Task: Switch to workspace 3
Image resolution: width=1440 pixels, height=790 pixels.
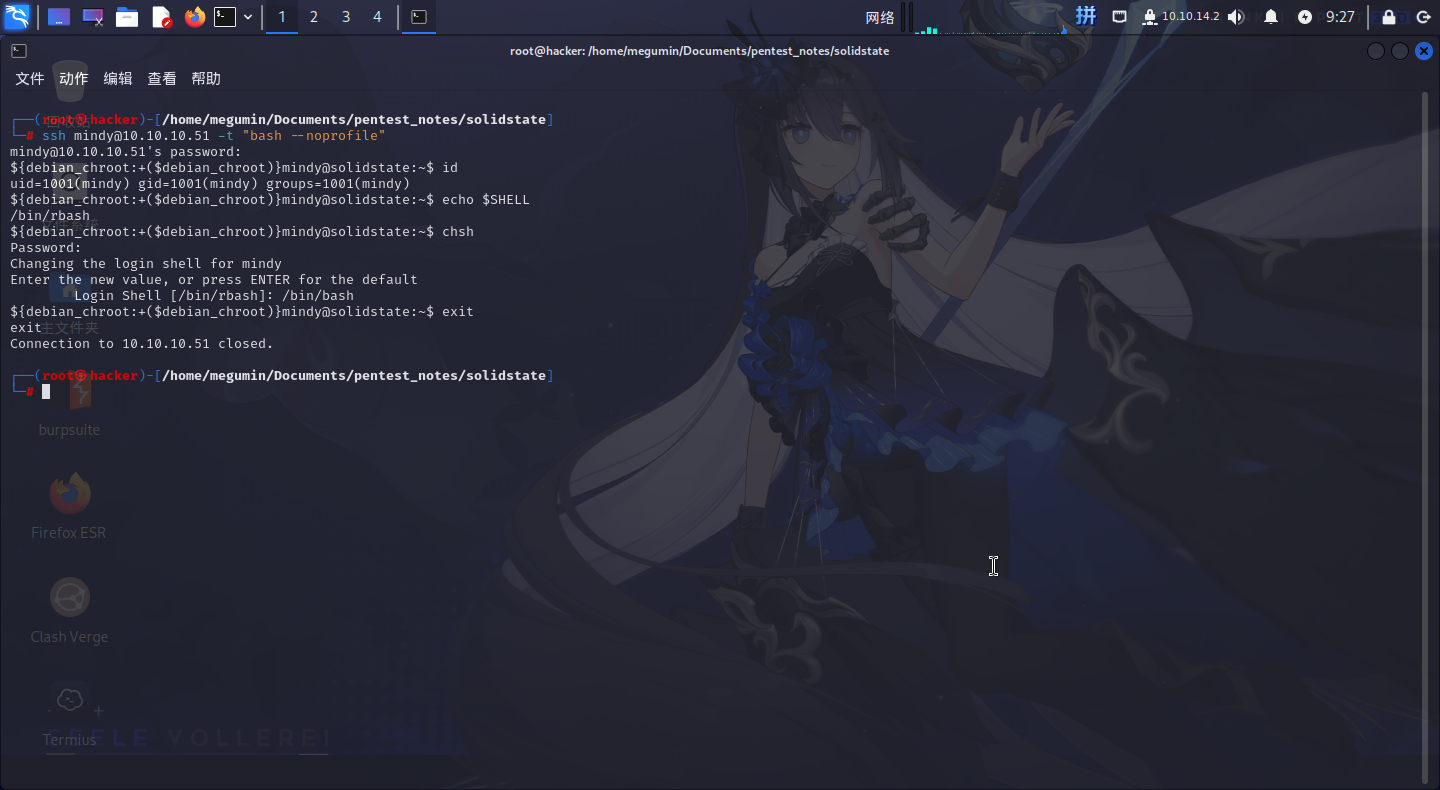Action: click(346, 17)
